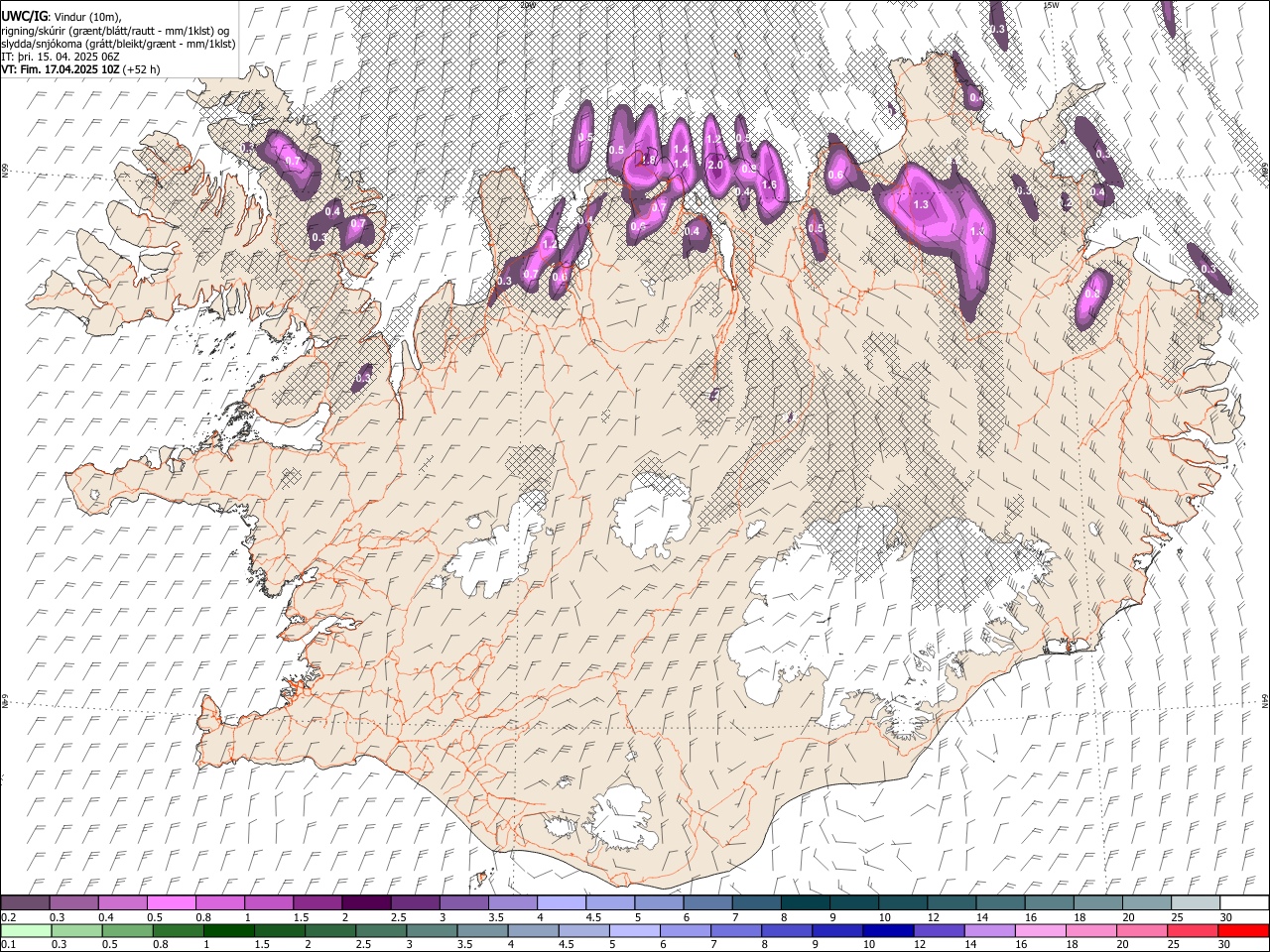The width and height of the screenshot is (1270, 952).
Task: Pick the 2.5 swatch in the upper legend row
Action: tap(415, 902)
